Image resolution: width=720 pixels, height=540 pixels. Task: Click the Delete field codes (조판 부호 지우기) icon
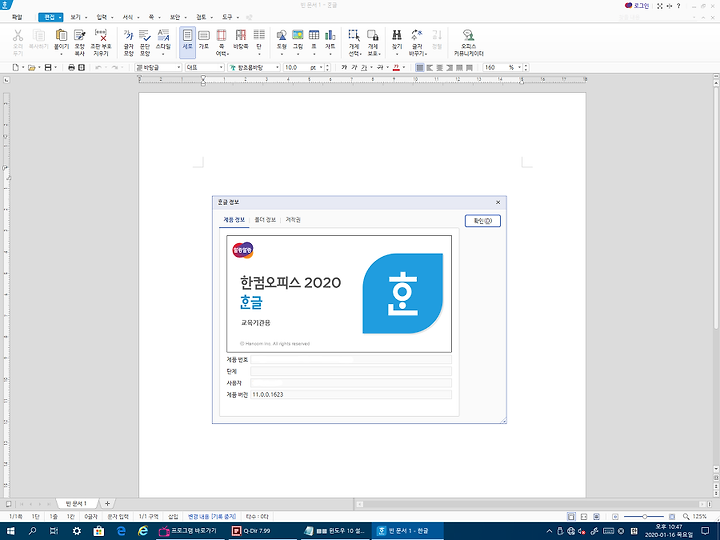click(101, 36)
